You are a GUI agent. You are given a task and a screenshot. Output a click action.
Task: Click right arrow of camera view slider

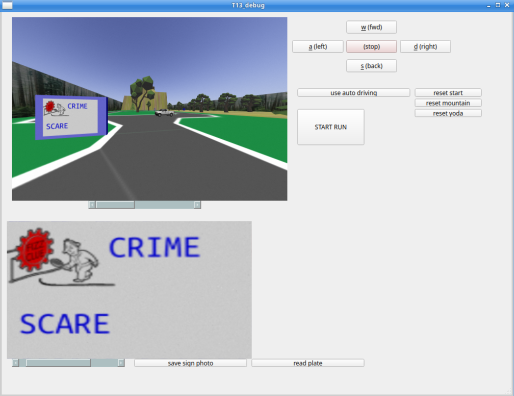197,205
